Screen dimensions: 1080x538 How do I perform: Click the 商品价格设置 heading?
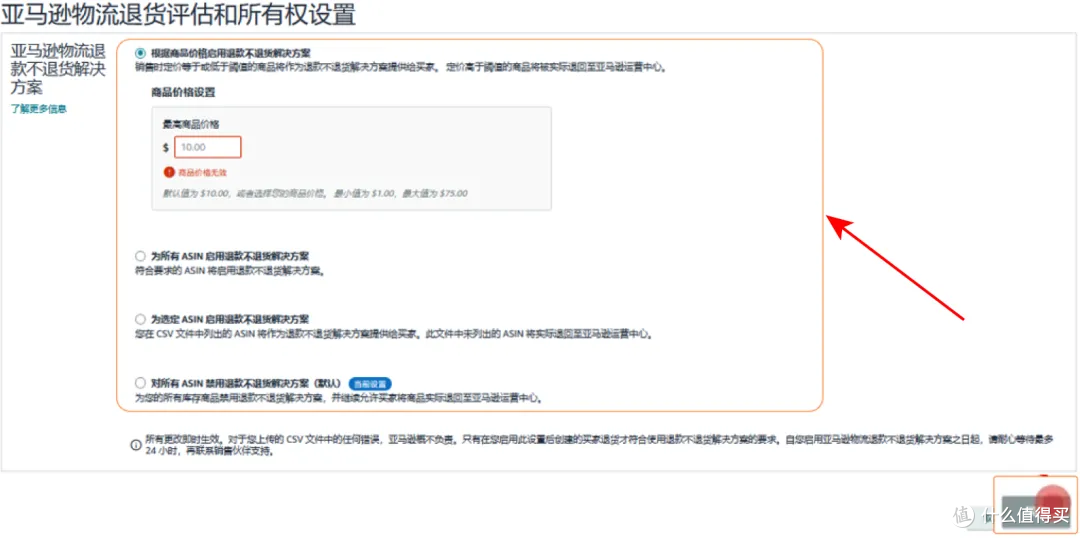click(x=184, y=92)
